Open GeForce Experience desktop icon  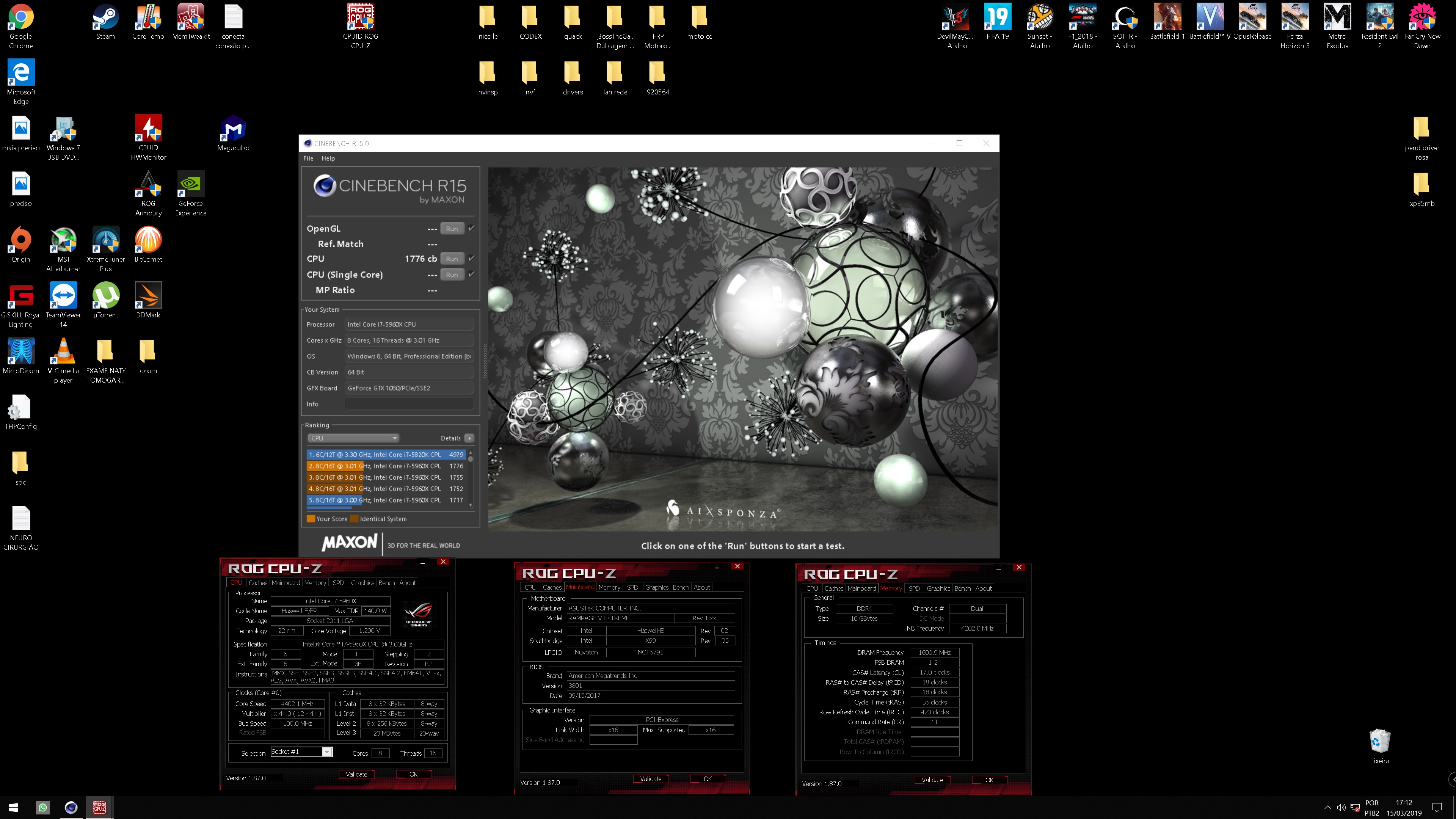[x=190, y=193]
